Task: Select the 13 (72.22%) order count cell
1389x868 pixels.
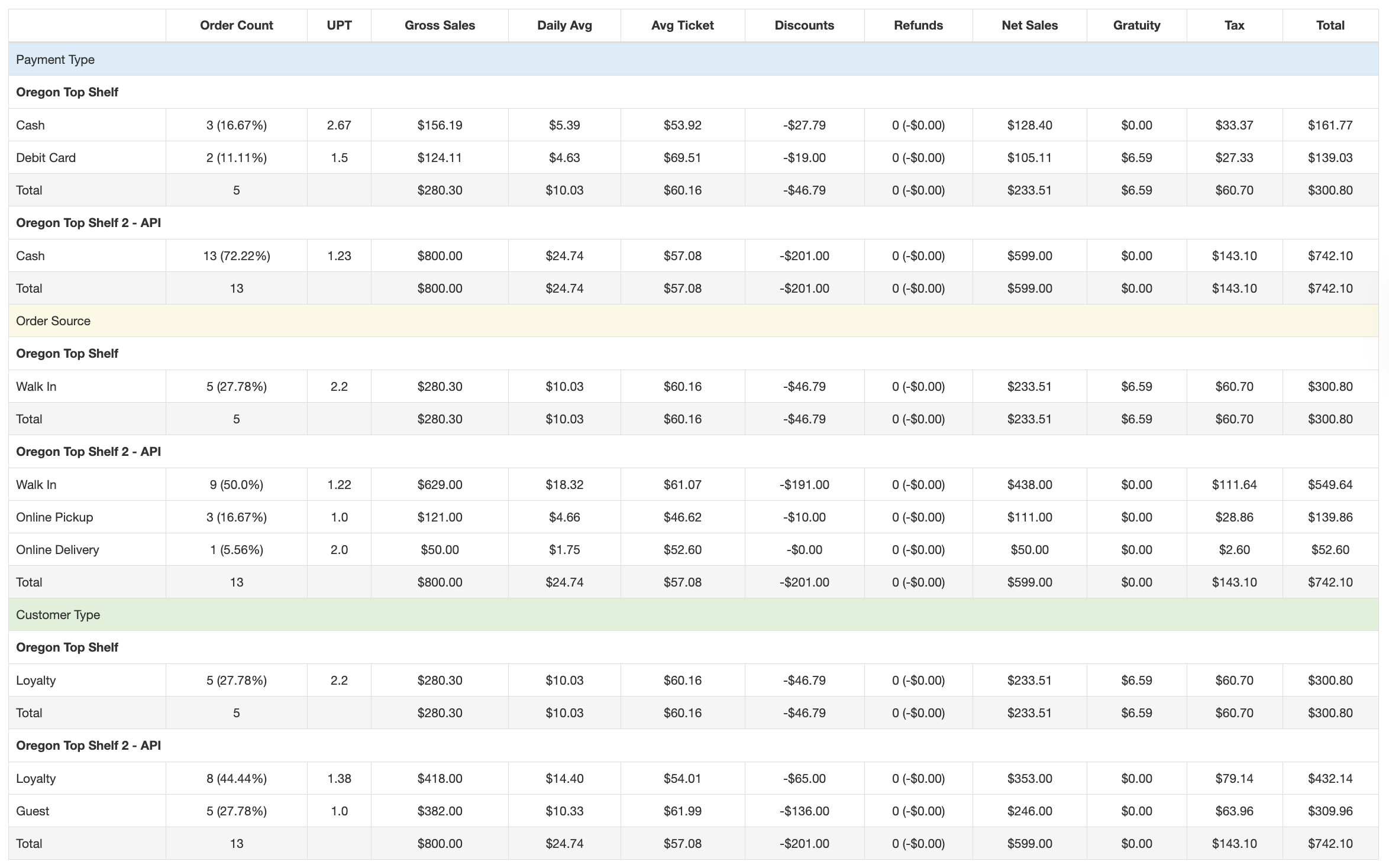Action: click(236, 255)
